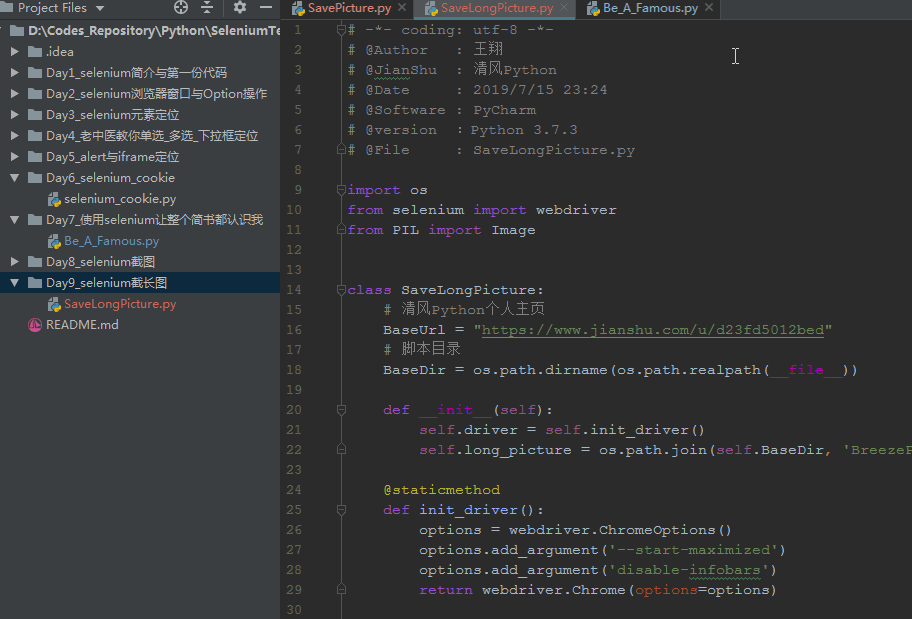Click 'webdriver.ChromeOptions()' on line 26

pos(620,530)
